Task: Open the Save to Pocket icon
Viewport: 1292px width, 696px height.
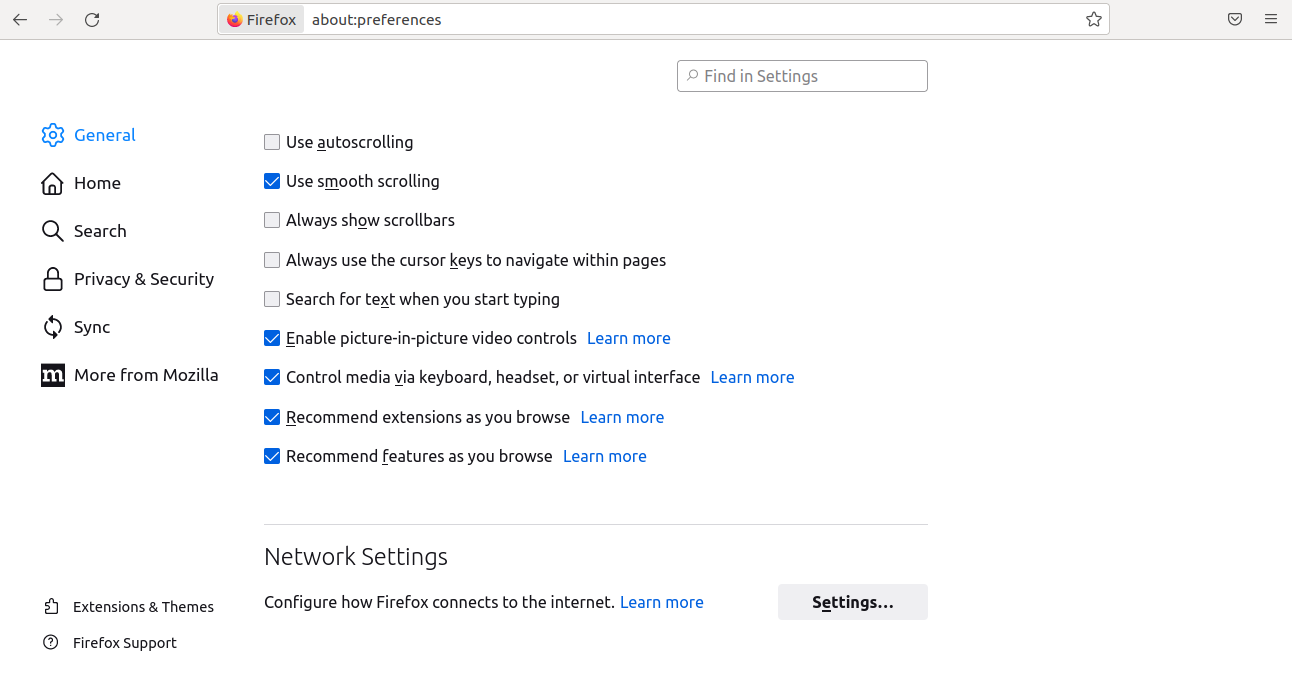Action: [x=1235, y=20]
